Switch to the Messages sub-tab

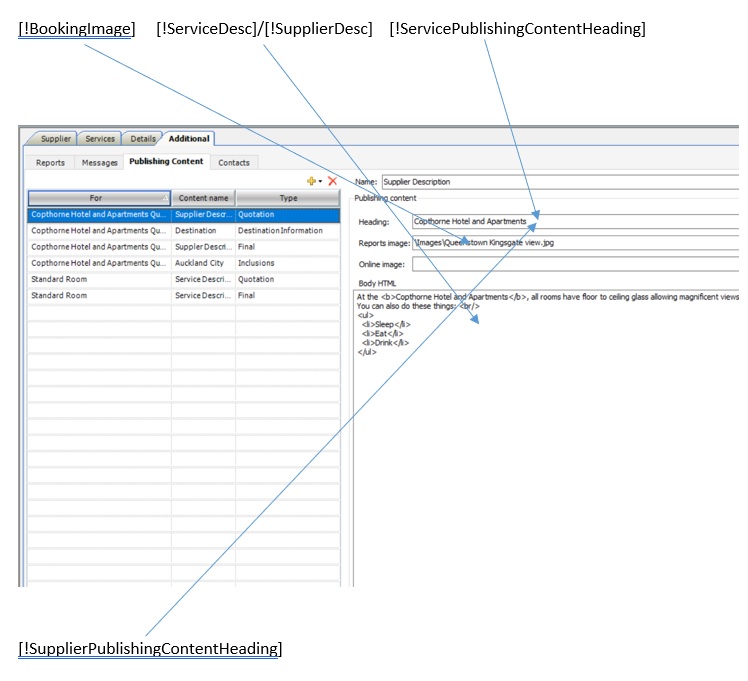pos(100,162)
